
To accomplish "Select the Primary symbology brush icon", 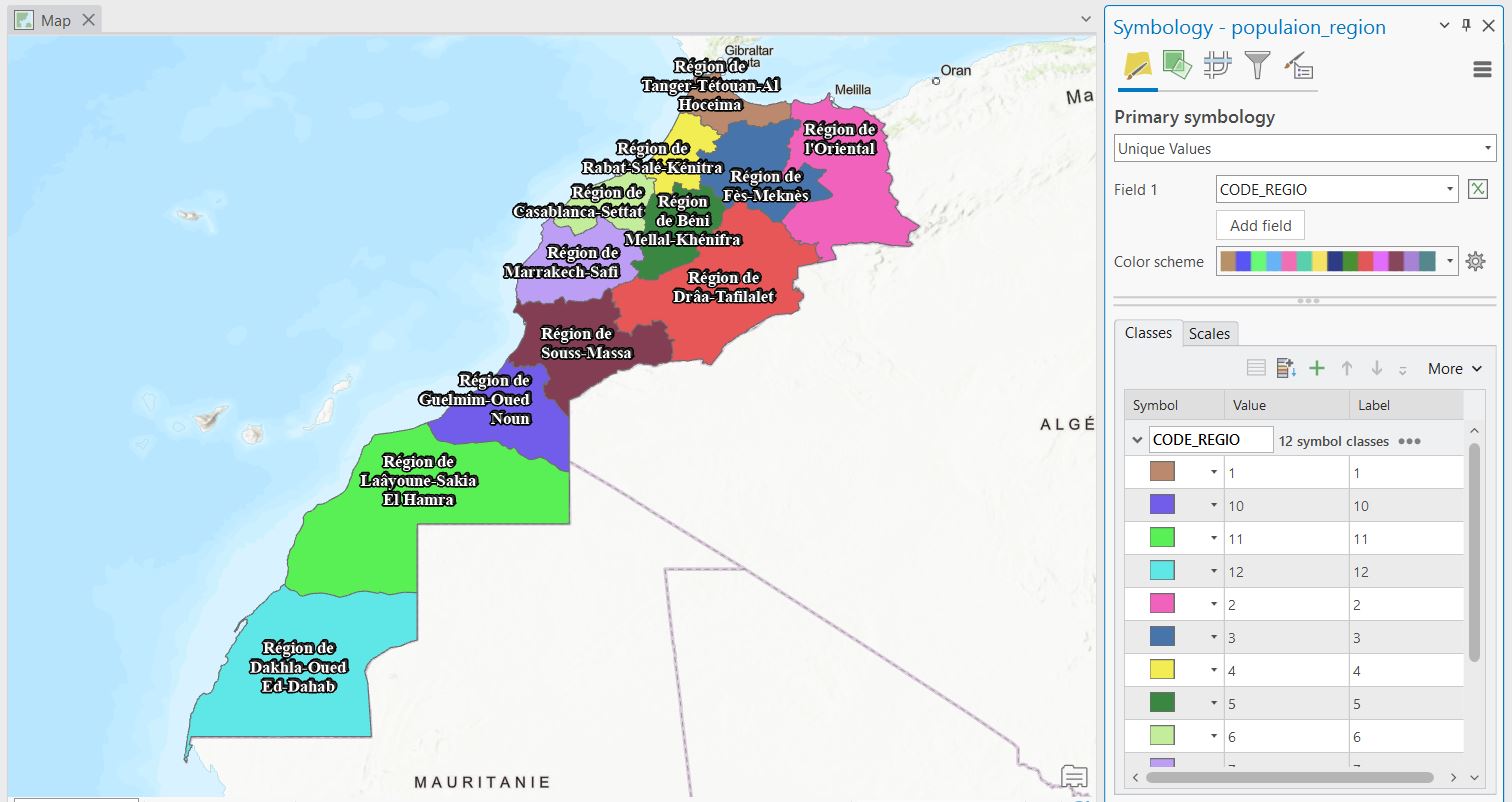I will 1137,66.
